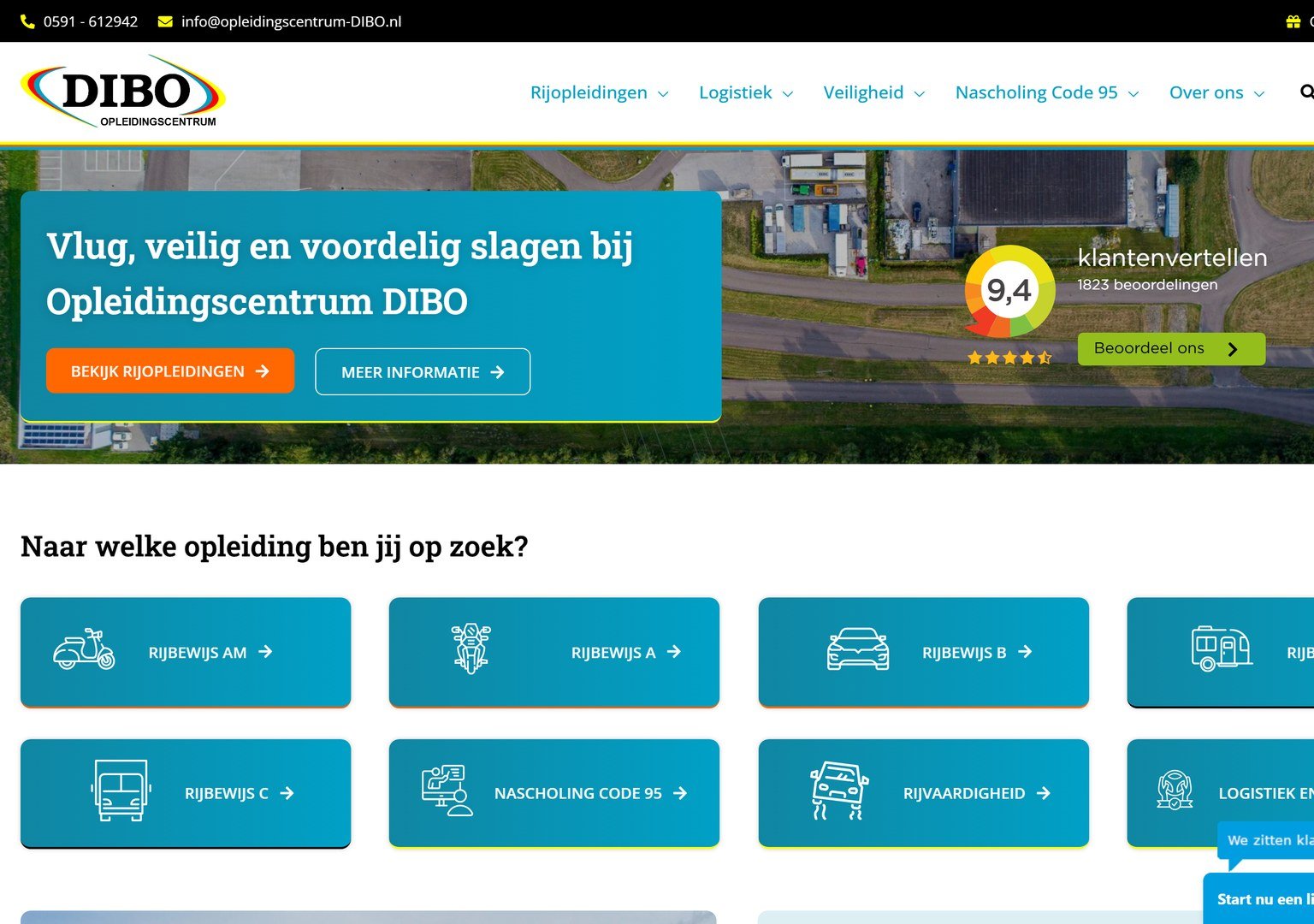1314x924 pixels.
Task: Expand the Over ons menu chevron
Action: [x=1259, y=94]
